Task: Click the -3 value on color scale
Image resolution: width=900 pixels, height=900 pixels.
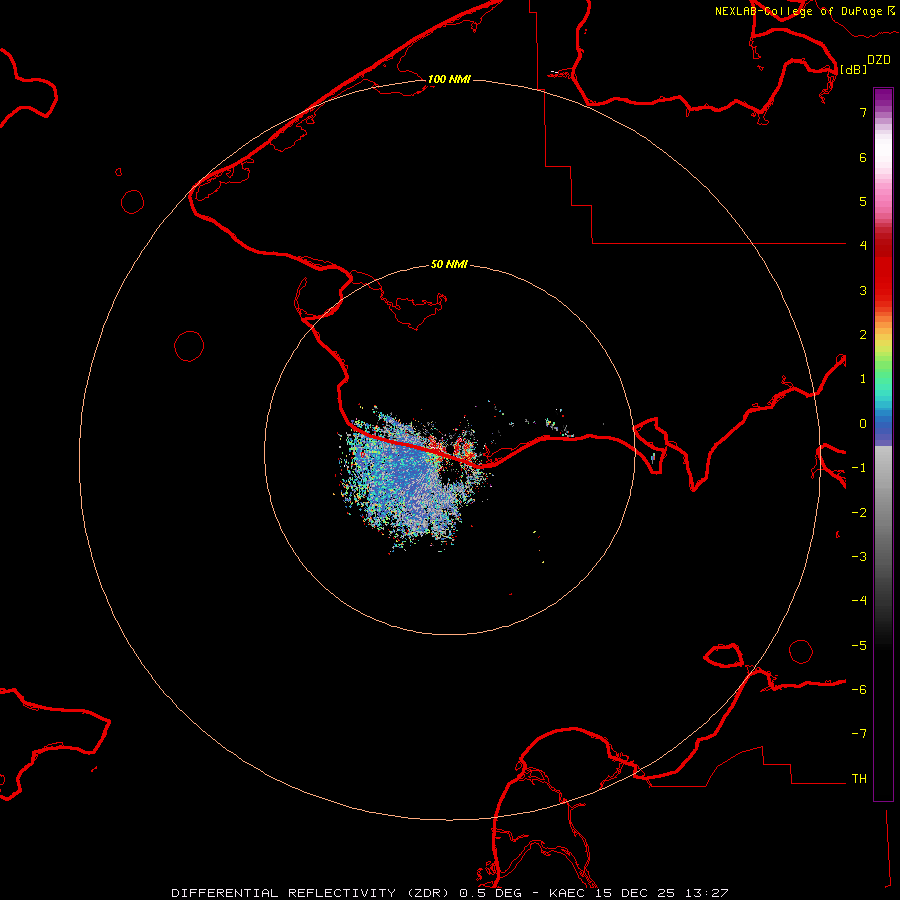Action: [859, 557]
